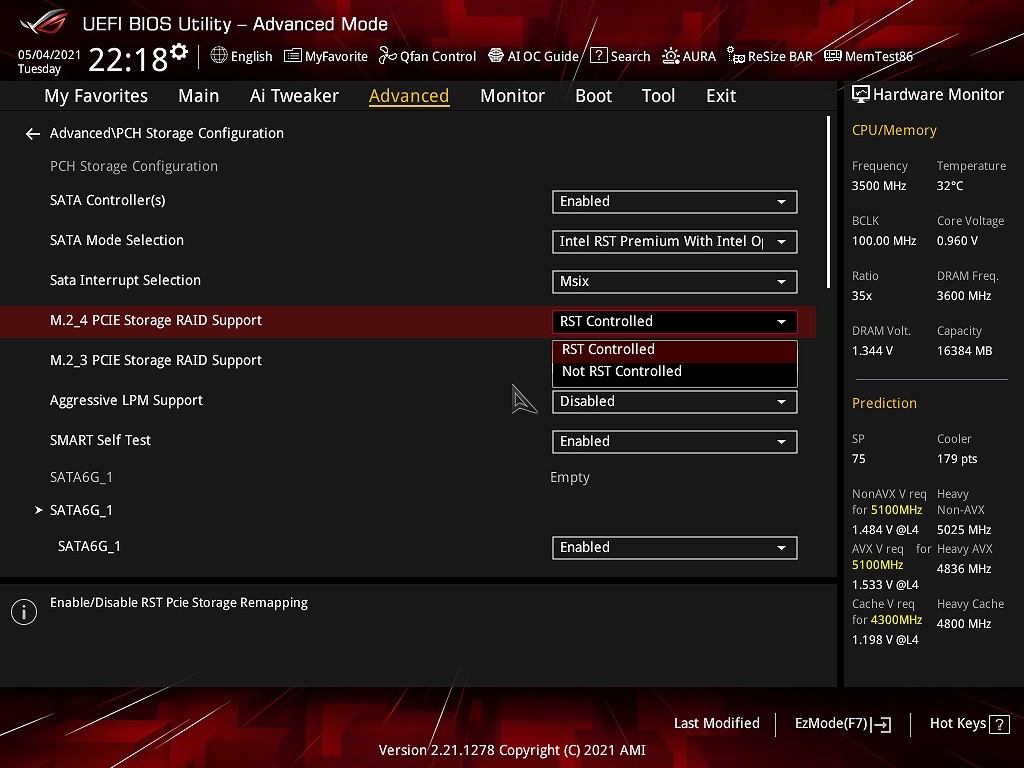Select the 'RST Controlled' option in the list
The height and width of the screenshot is (768, 1024).
(608, 349)
